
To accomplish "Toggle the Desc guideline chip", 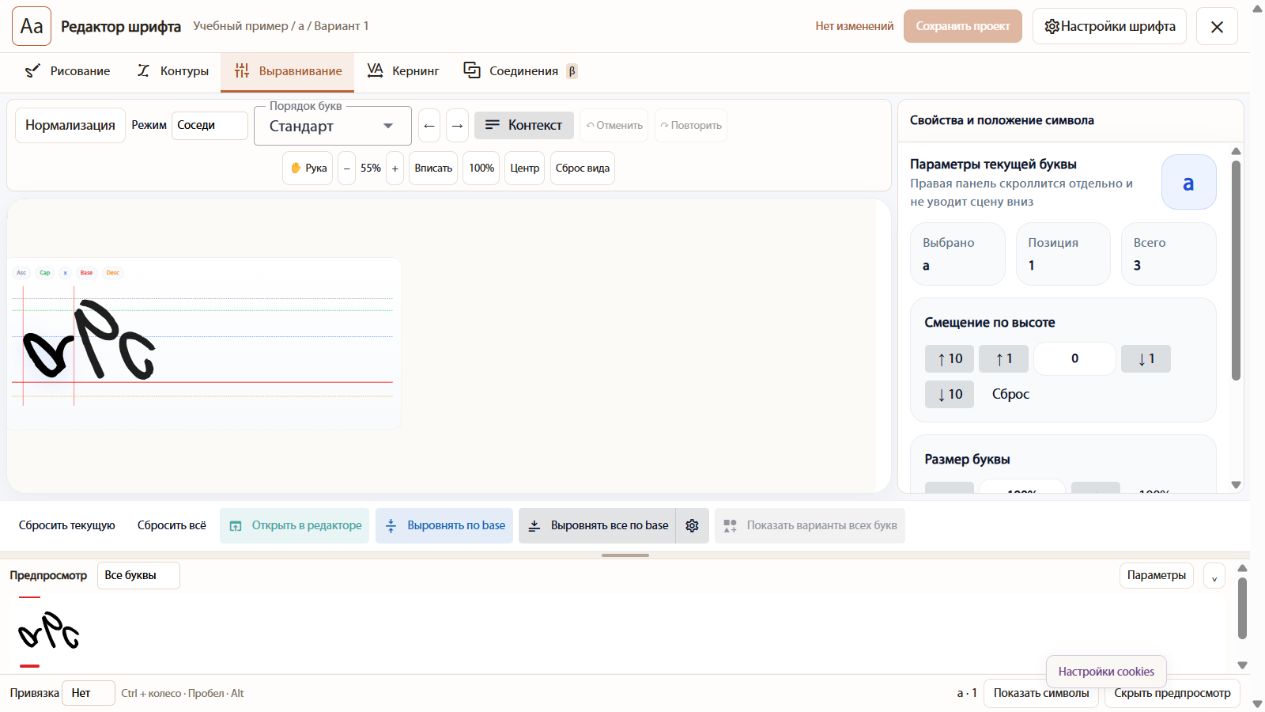I will pos(112,272).
